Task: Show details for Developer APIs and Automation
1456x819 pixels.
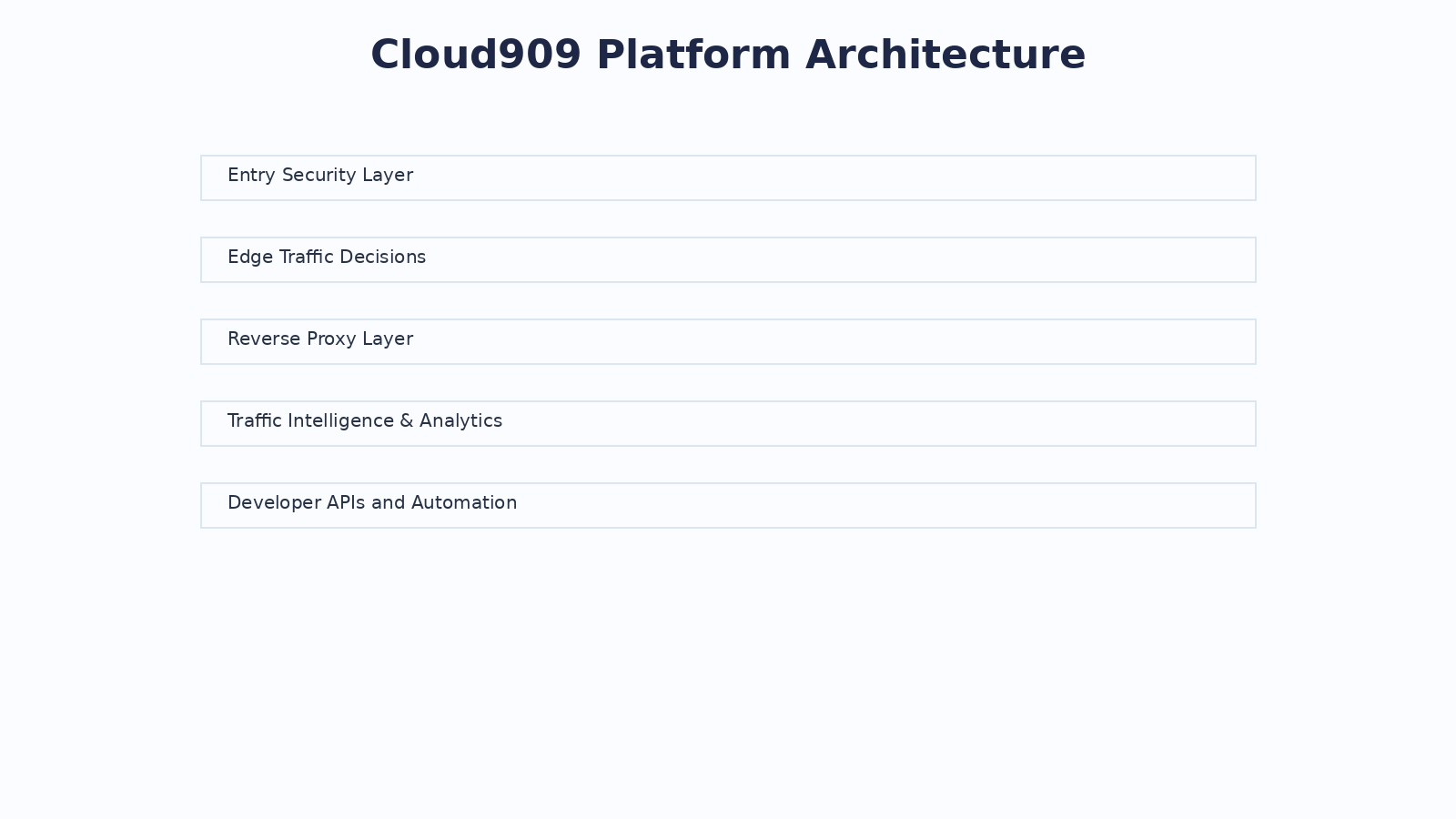Action: pos(728,505)
